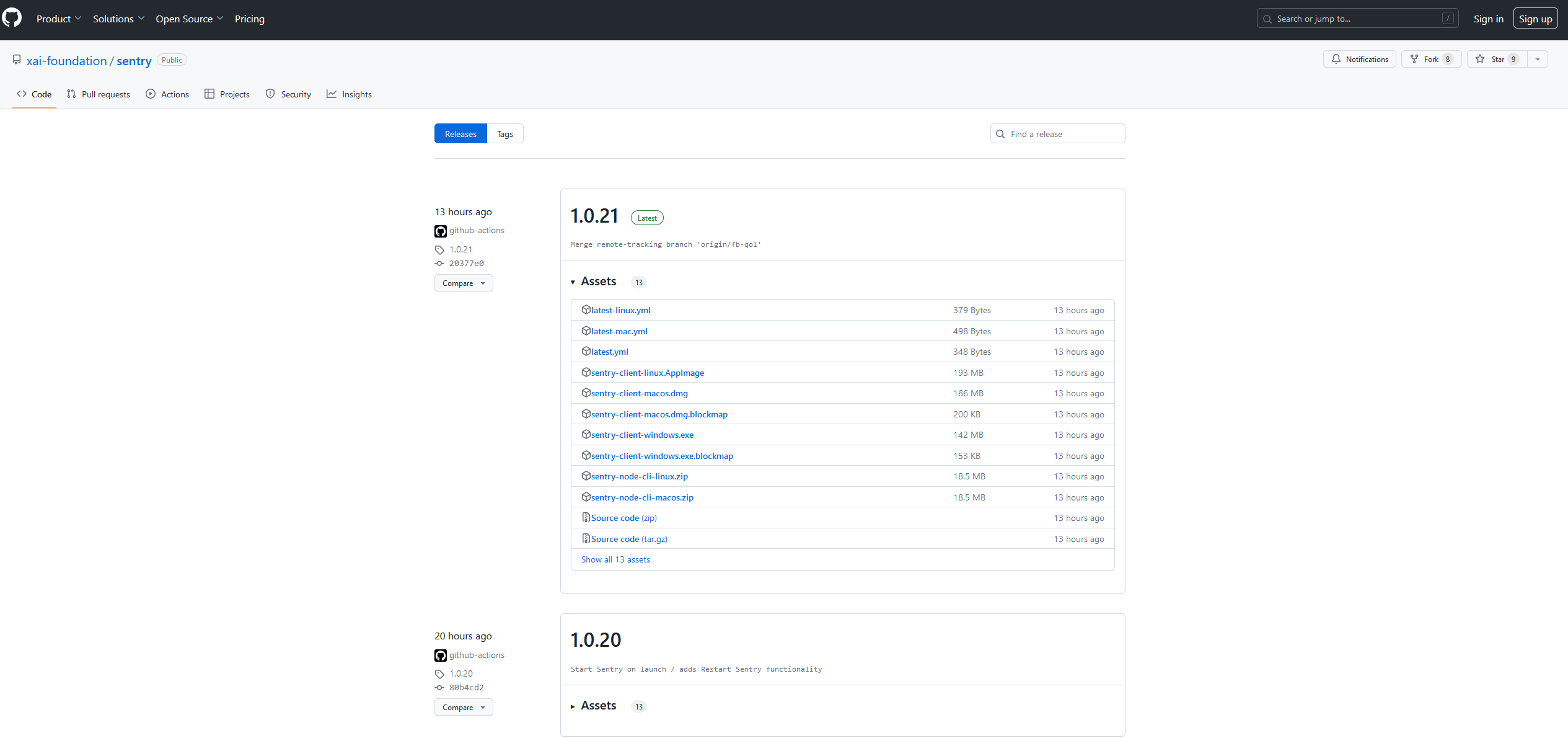Open the Product menu
This screenshot has width=1568, height=738.
pos(59,19)
